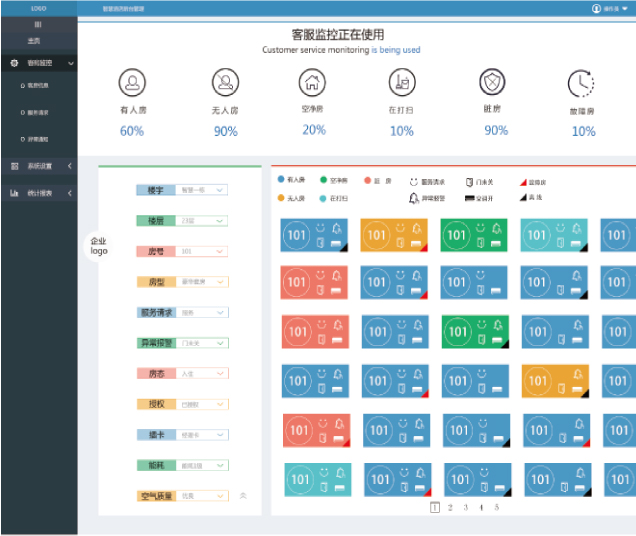Select the 系统设置 sidebar menu
636x536 pixels.
[39, 166]
